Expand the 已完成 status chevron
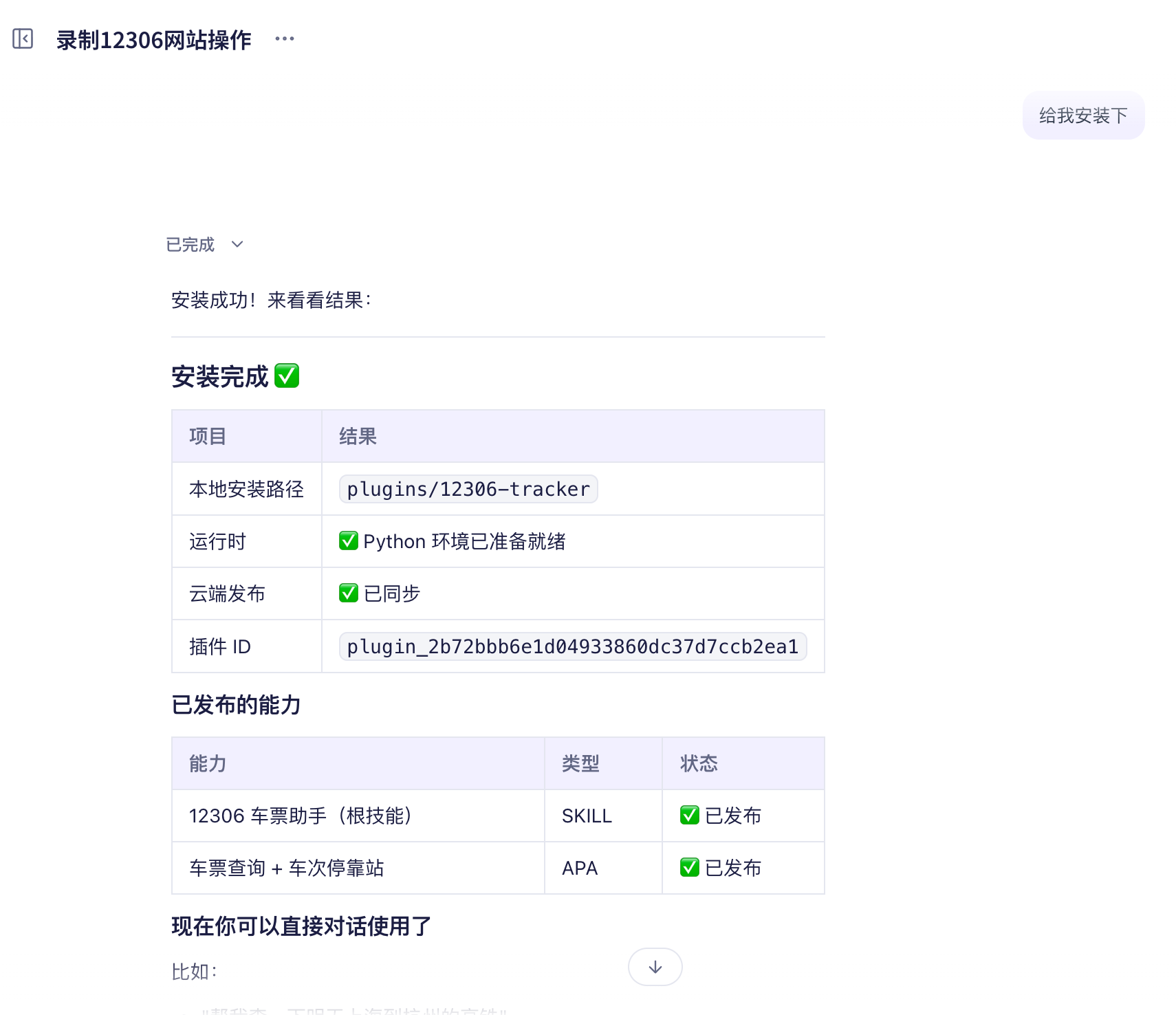 [237, 245]
